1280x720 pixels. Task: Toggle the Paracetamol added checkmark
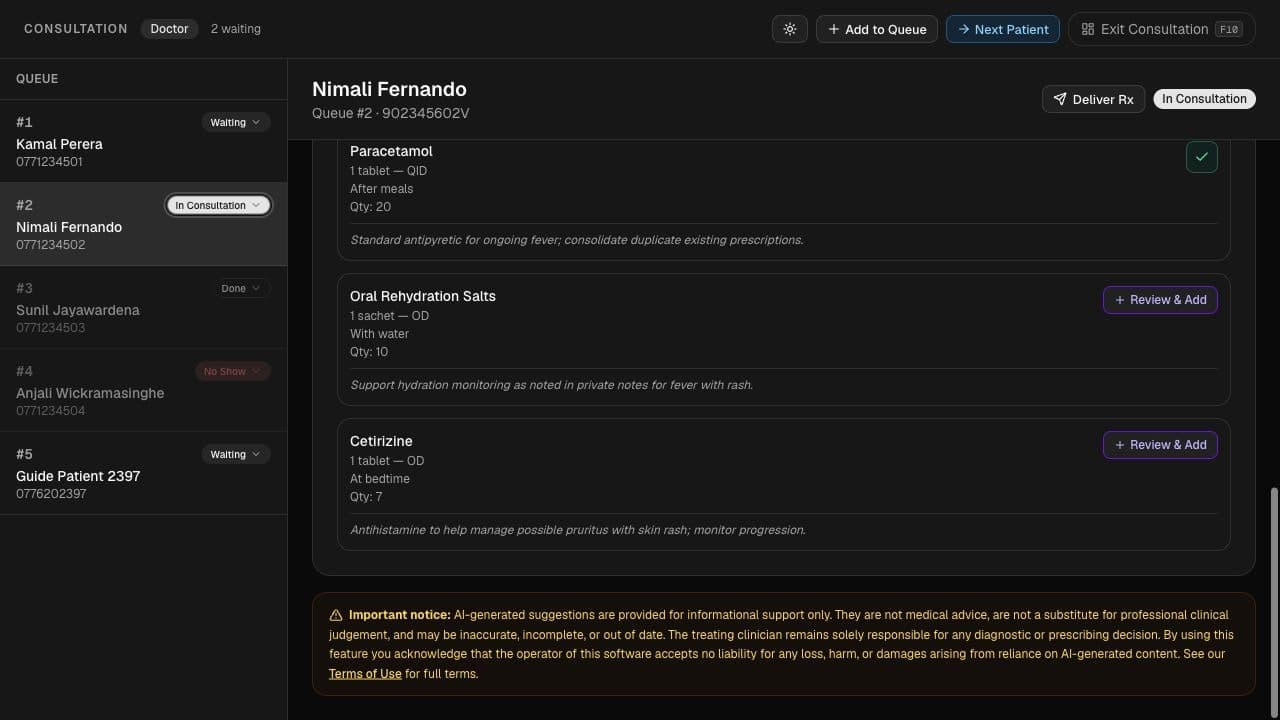pyautogui.click(x=1202, y=157)
